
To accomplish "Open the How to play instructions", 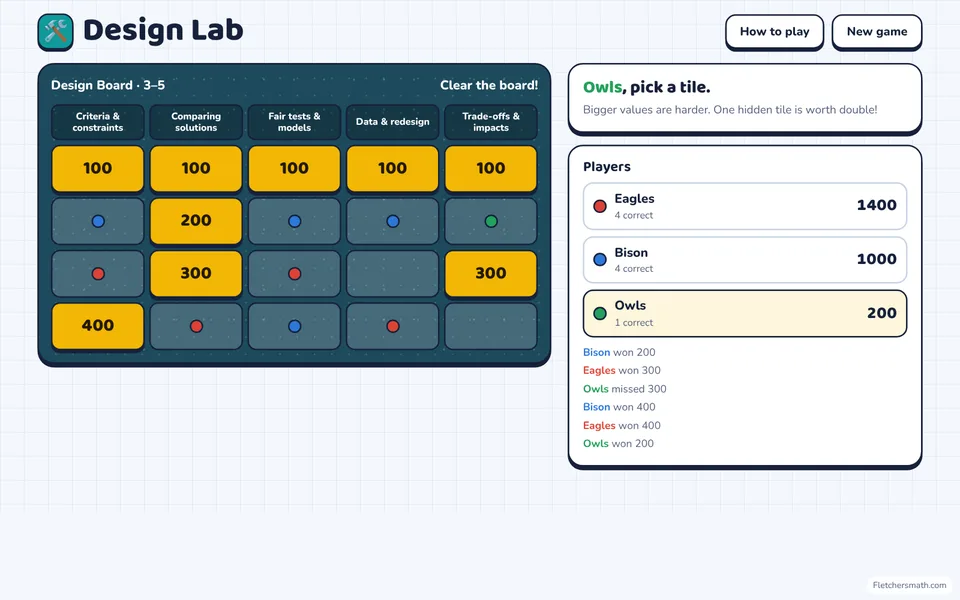I will coord(774,32).
